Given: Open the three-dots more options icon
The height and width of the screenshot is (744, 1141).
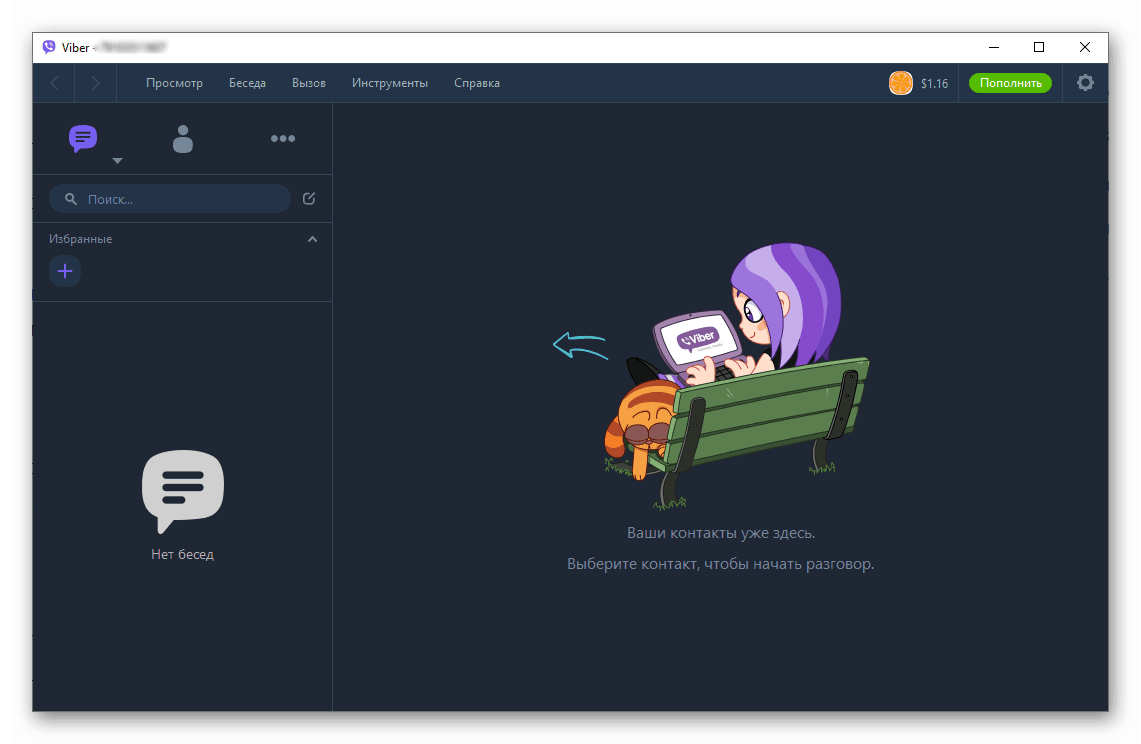Looking at the screenshot, I should (283, 139).
